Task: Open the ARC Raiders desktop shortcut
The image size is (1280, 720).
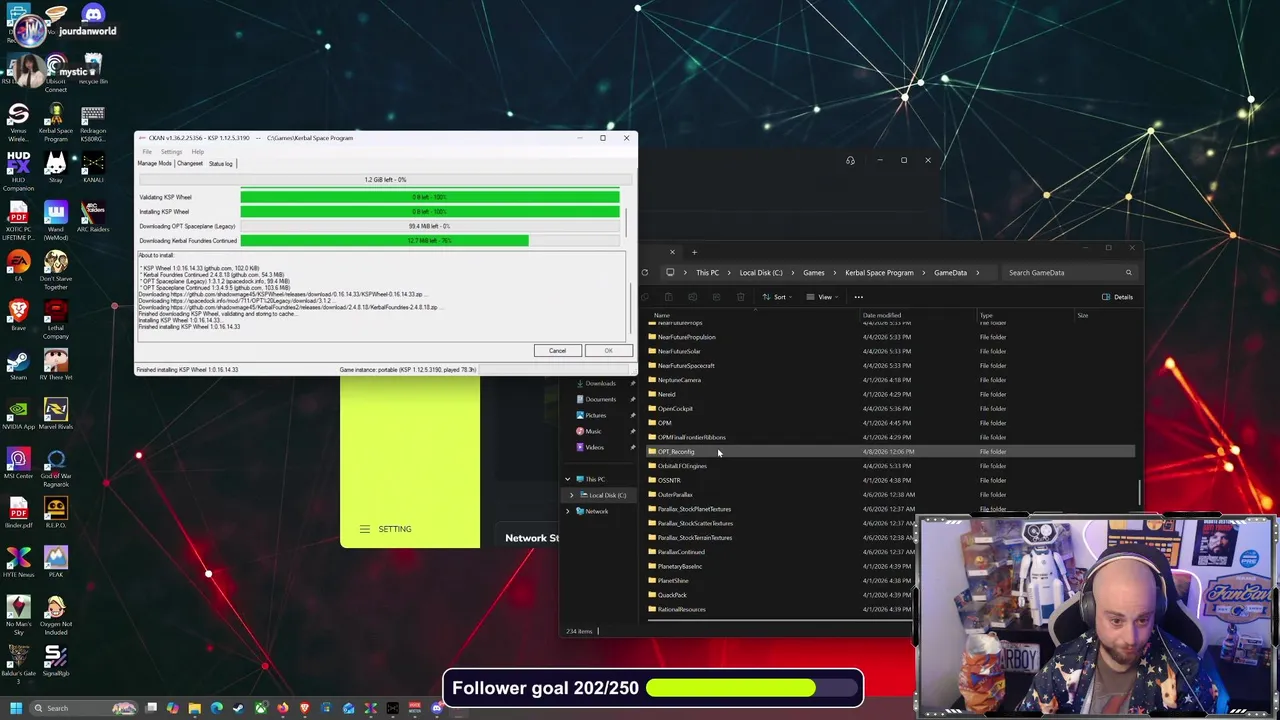Action: 93,217
